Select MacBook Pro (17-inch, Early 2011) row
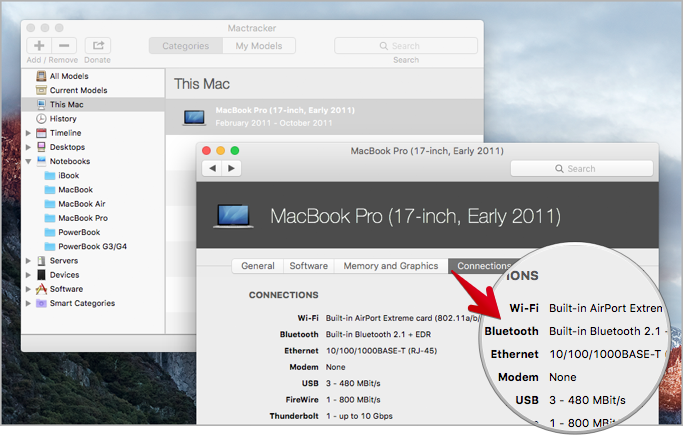The width and height of the screenshot is (683, 435). 325,117
